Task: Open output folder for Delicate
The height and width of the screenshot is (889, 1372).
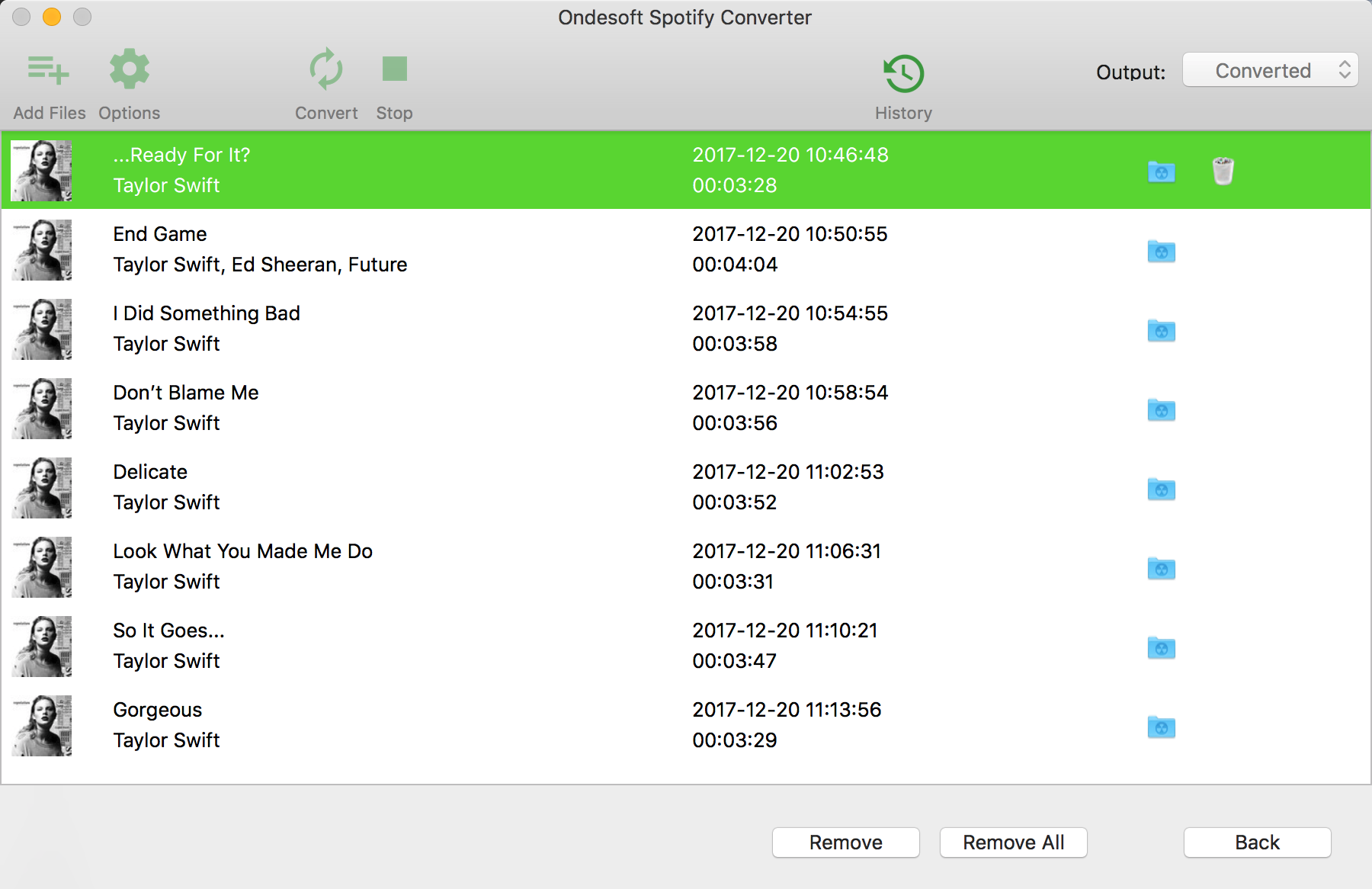Action: (1162, 489)
